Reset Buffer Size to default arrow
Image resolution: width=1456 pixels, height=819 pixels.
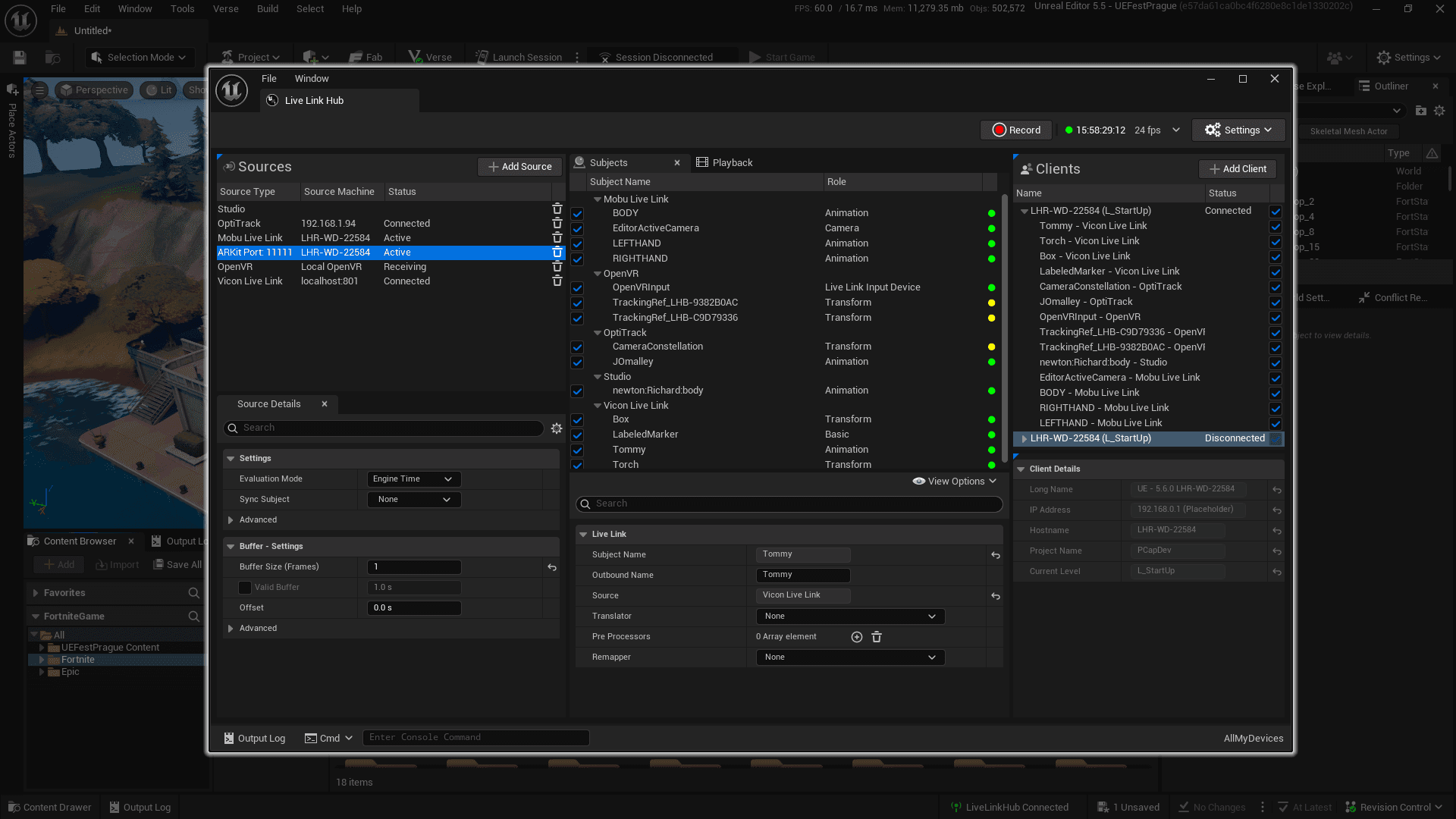[552, 567]
